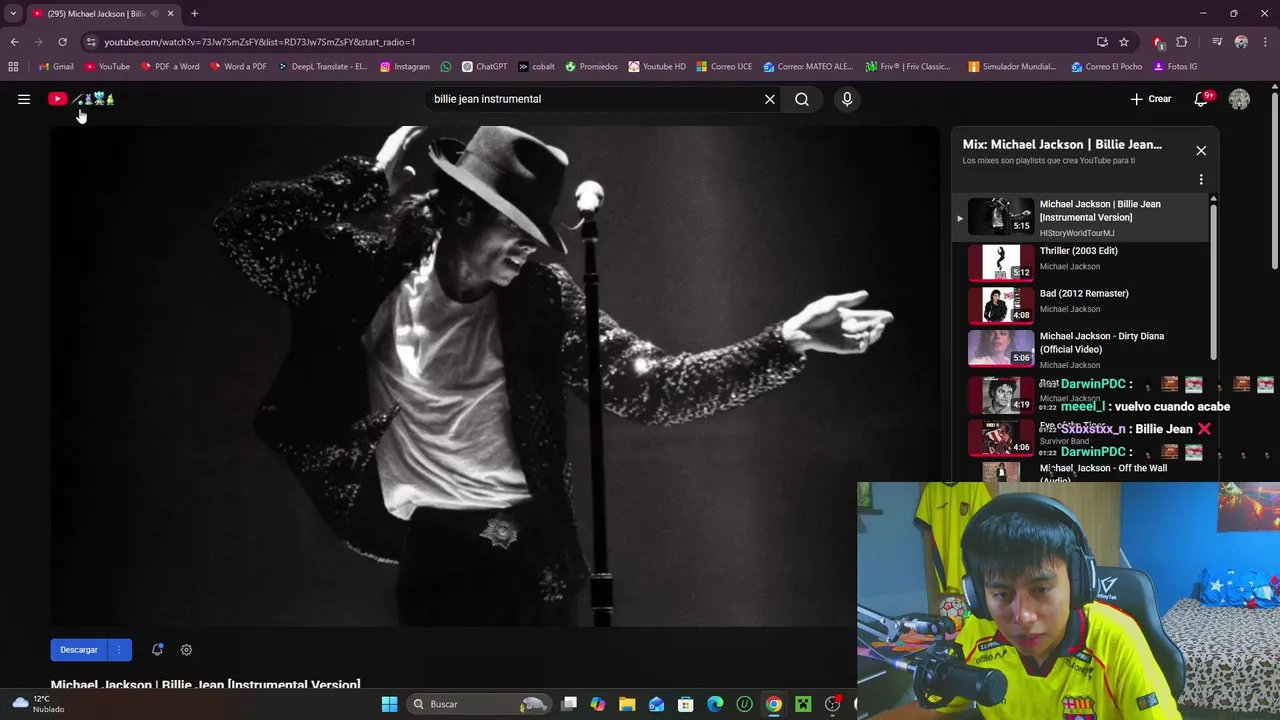This screenshot has height=720, width=1280.
Task: Open the DeepL Translate bookmark
Action: 322,67
